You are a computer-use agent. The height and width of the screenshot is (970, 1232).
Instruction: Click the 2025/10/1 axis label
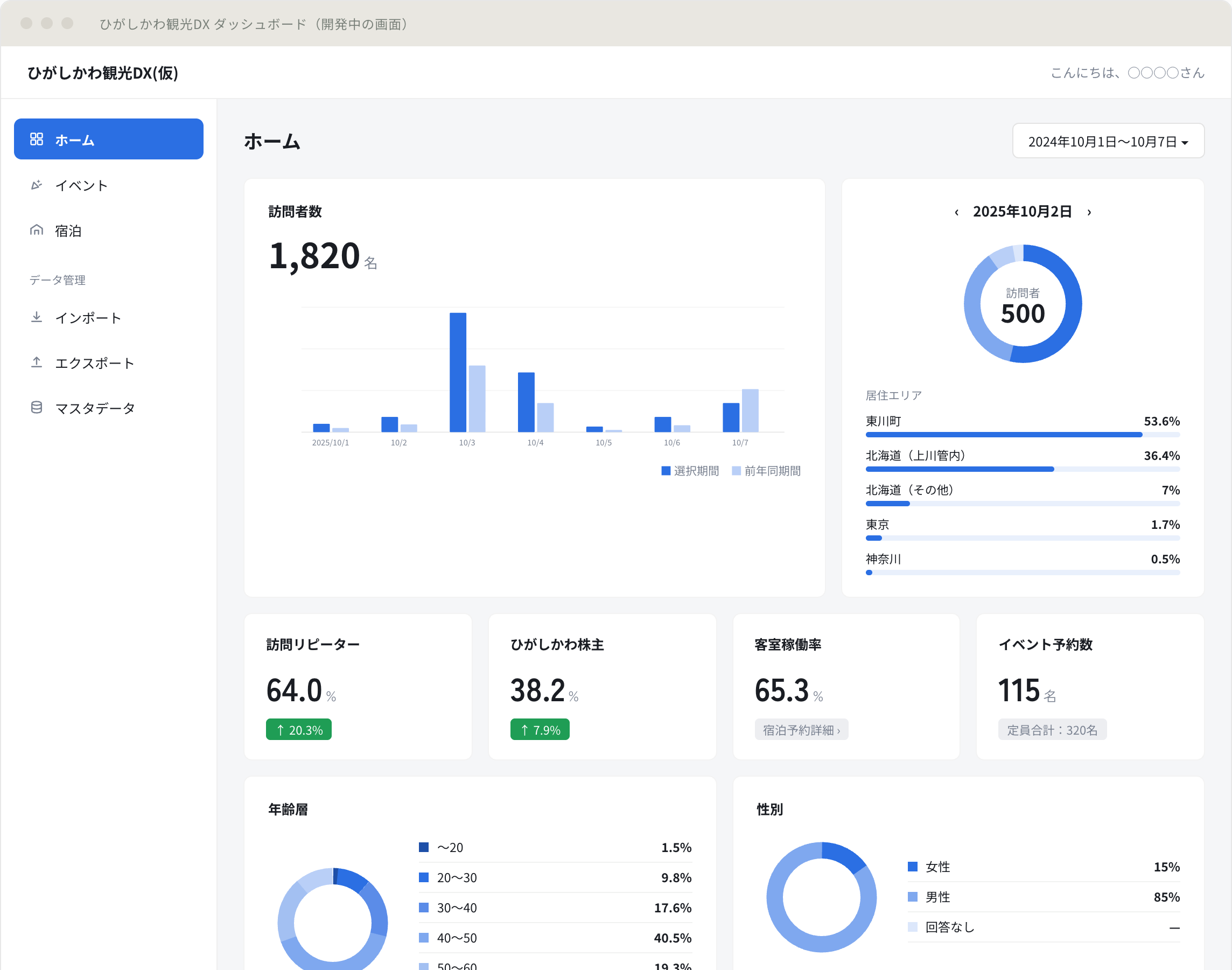tap(331, 443)
